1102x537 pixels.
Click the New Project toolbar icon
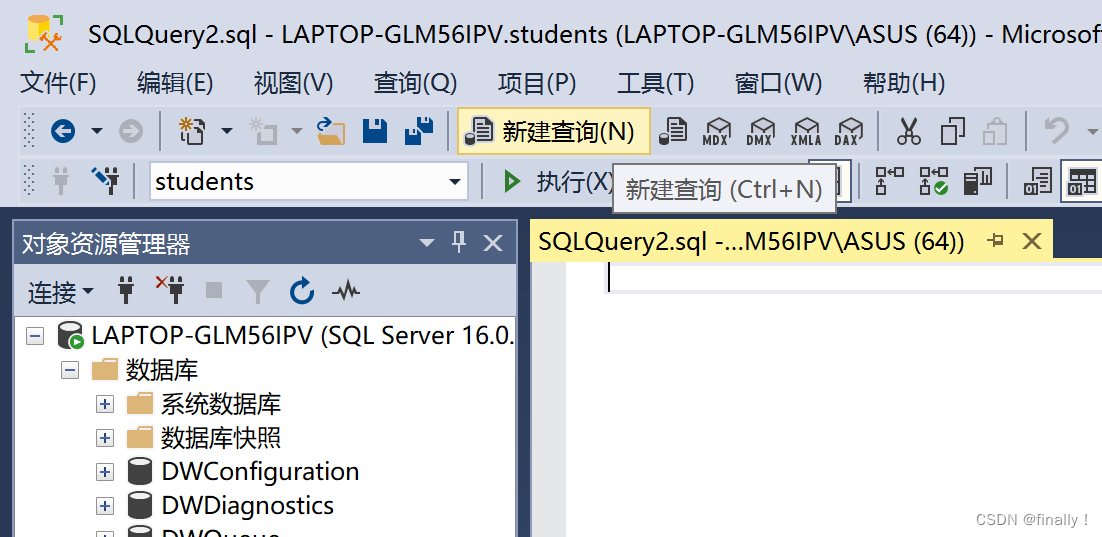[x=192, y=131]
